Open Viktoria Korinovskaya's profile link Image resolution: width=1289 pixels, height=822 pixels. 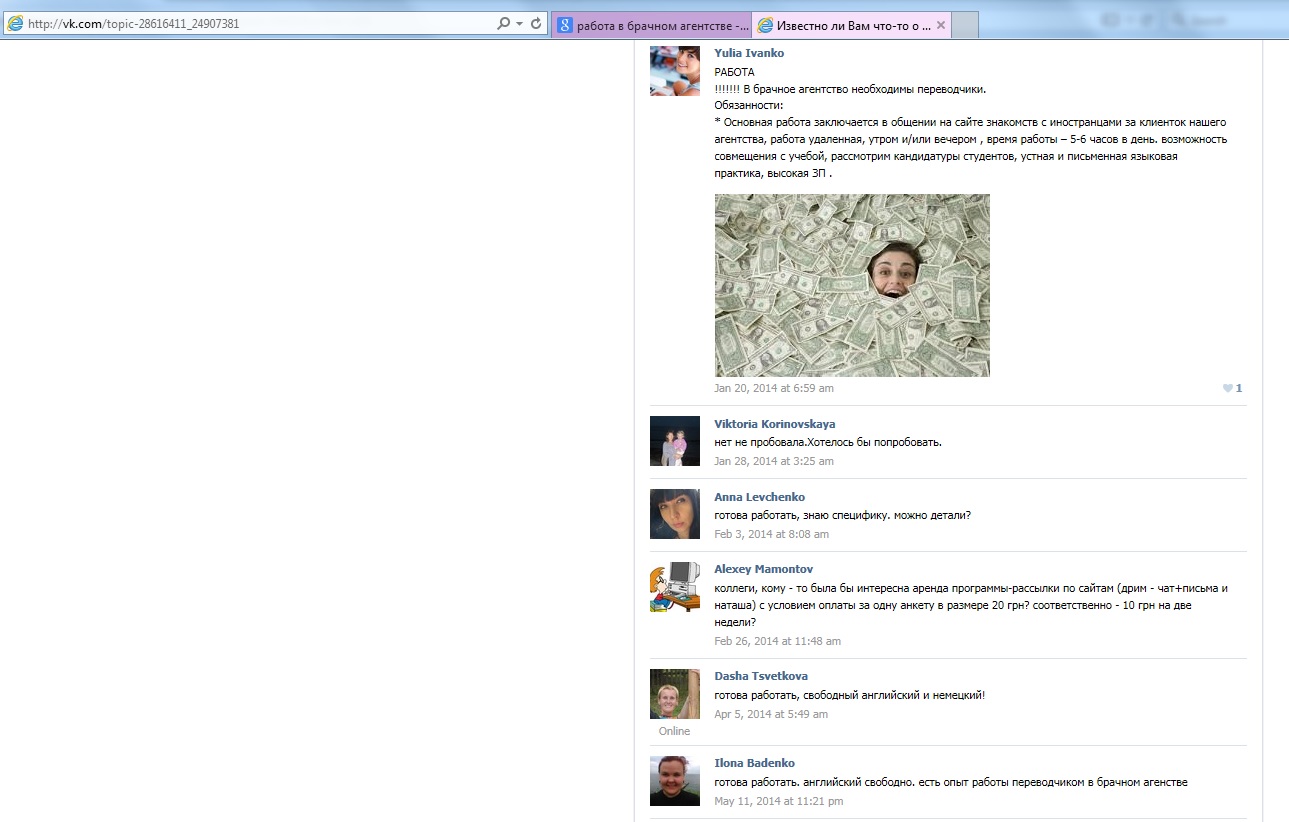(775, 424)
